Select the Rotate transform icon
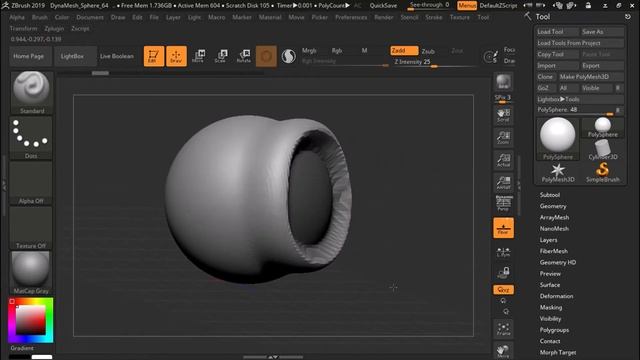Viewport: 640px width, 360px height. point(244,56)
